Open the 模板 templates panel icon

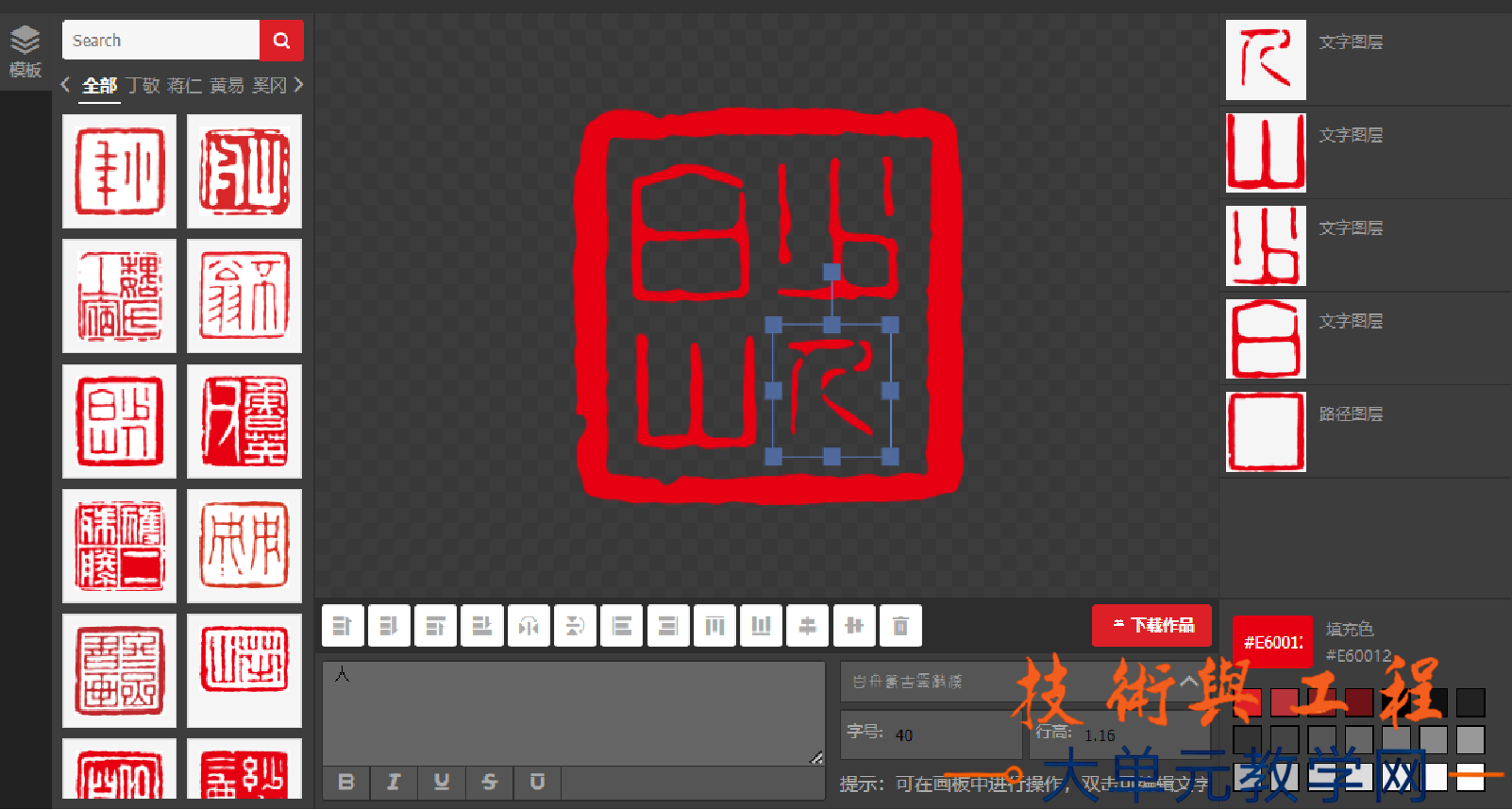(x=25, y=52)
